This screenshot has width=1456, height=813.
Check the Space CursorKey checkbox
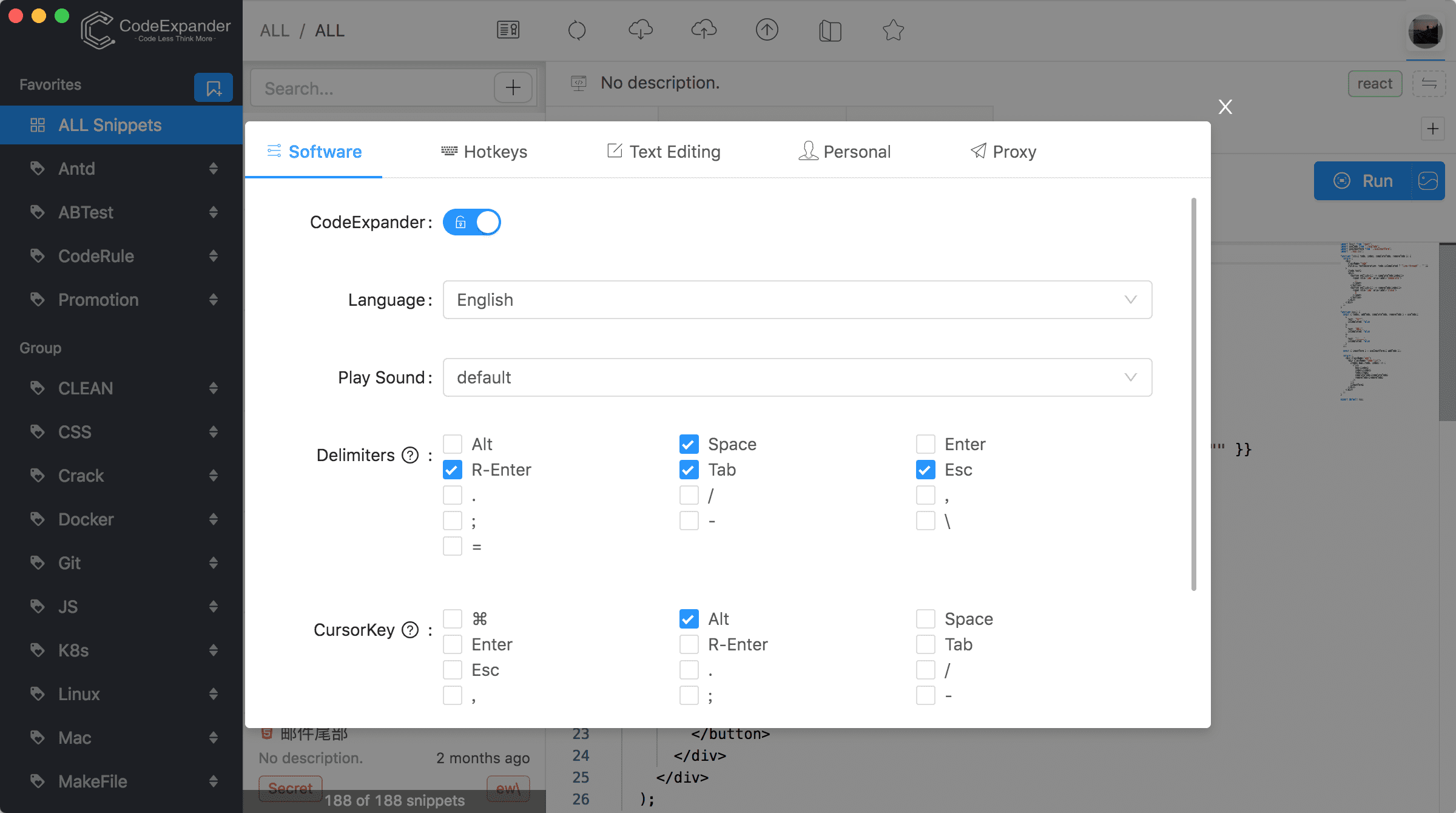tap(926, 619)
